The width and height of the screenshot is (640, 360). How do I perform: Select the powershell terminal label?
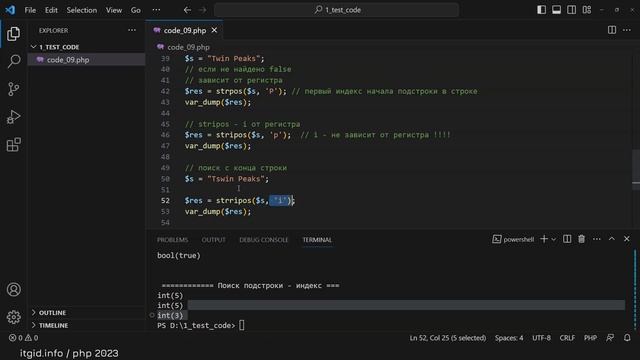513,240
